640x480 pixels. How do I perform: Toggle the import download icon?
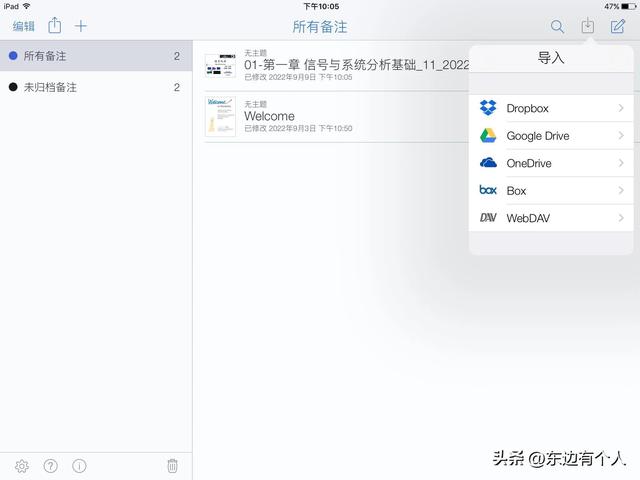587,26
